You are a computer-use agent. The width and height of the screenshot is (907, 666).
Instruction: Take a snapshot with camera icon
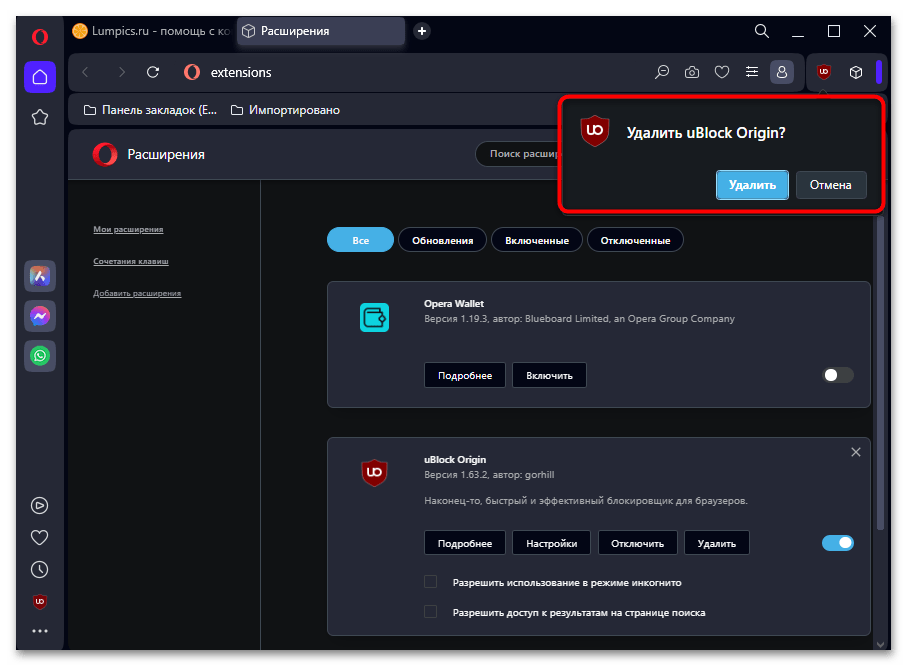coord(692,72)
